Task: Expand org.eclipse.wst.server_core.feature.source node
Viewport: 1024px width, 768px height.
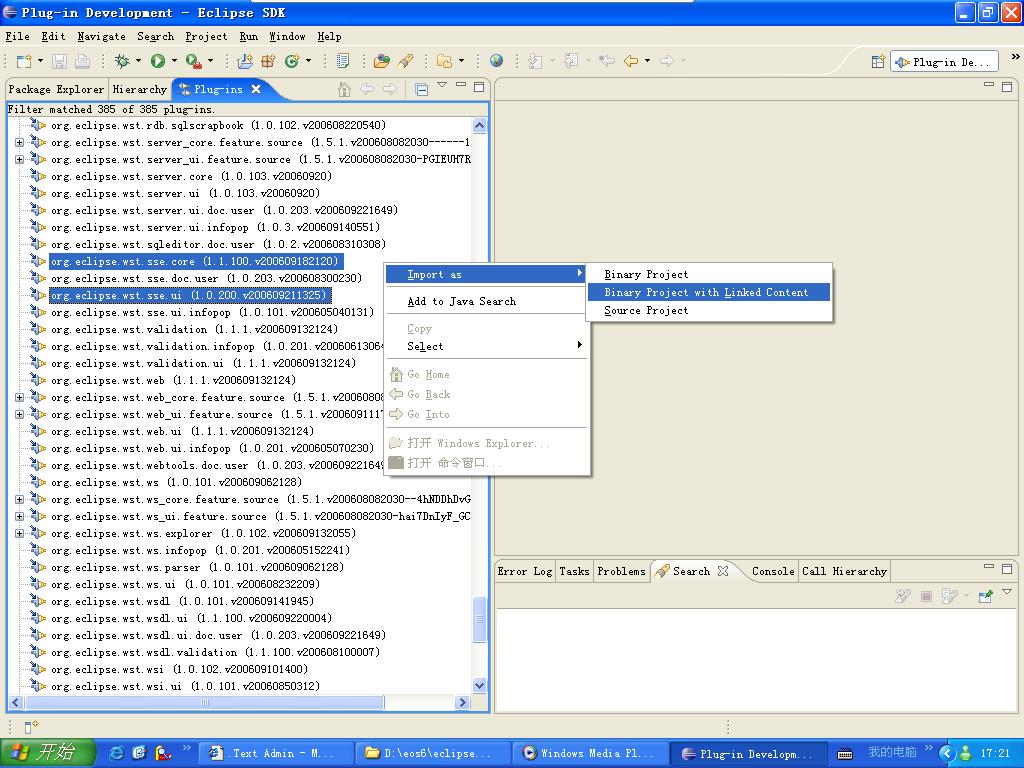Action: click(x=20, y=142)
